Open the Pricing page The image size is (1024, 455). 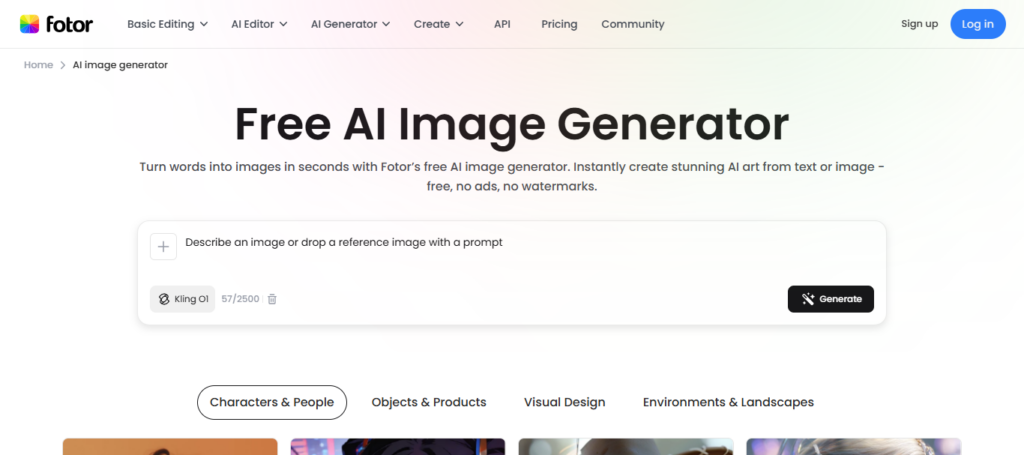tap(559, 24)
